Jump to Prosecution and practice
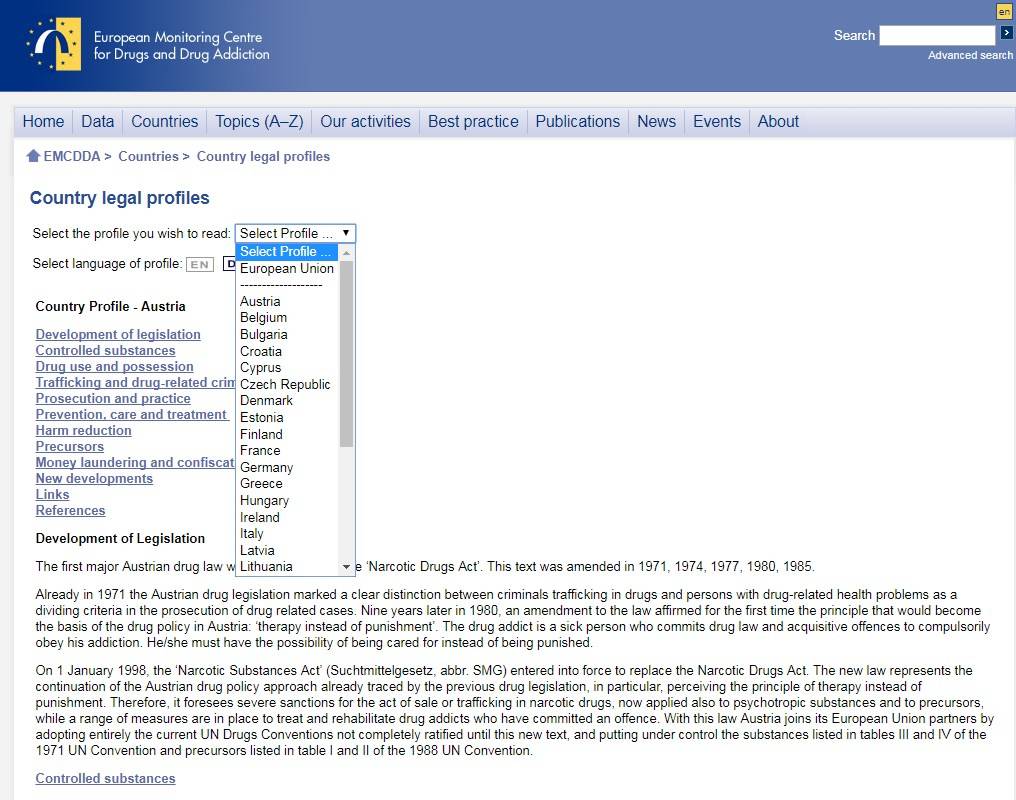Viewport: 1016px width, 800px height. 113,398
